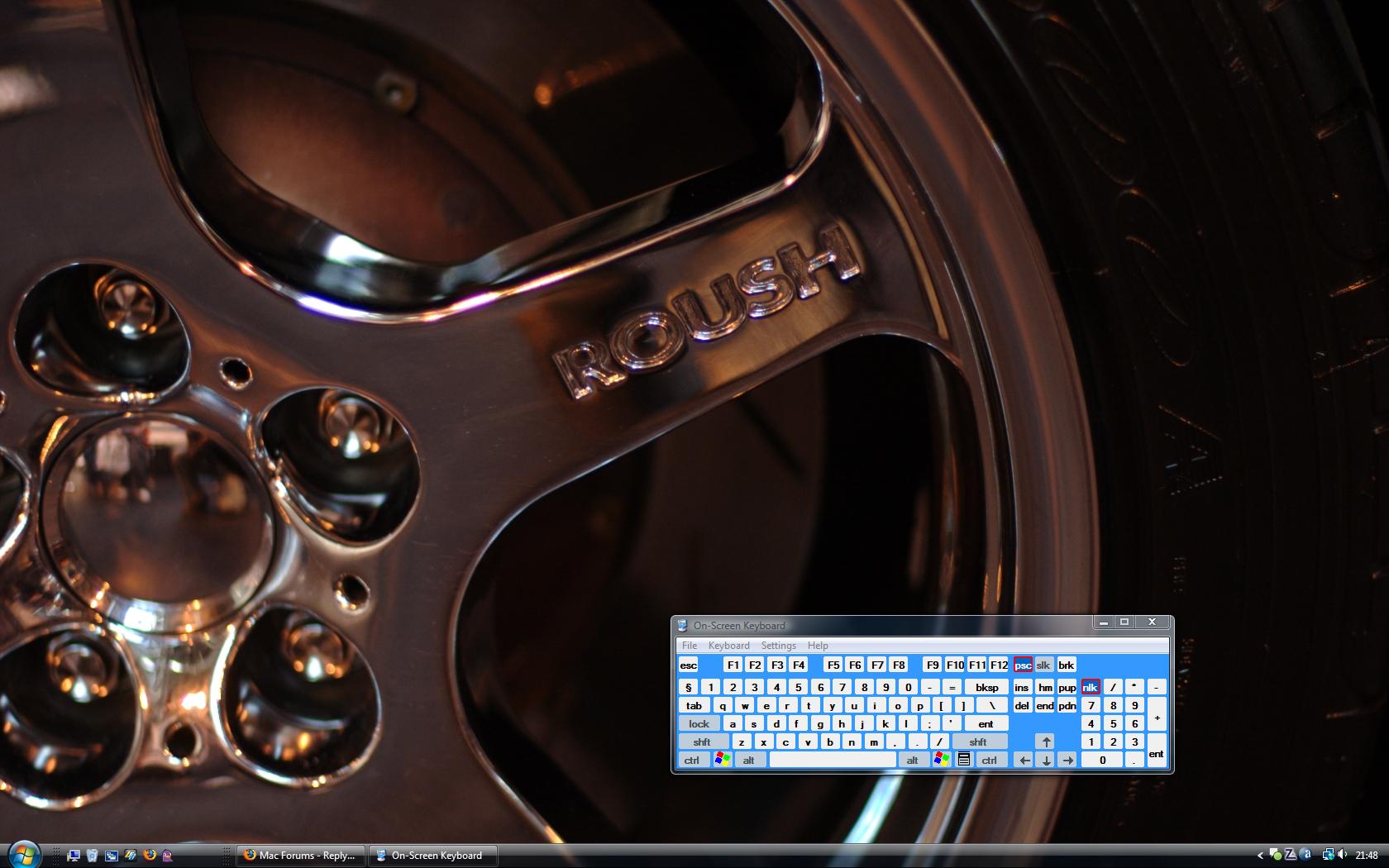Click the taskbar clock showing 21:48
This screenshot has width=1389, height=868.
click(1367, 856)
